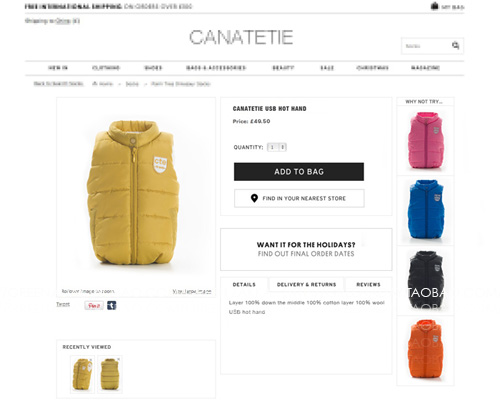Find in your nearest store
Image resolution: width=500 pixels, height=413 pixels.
point(299,198)
